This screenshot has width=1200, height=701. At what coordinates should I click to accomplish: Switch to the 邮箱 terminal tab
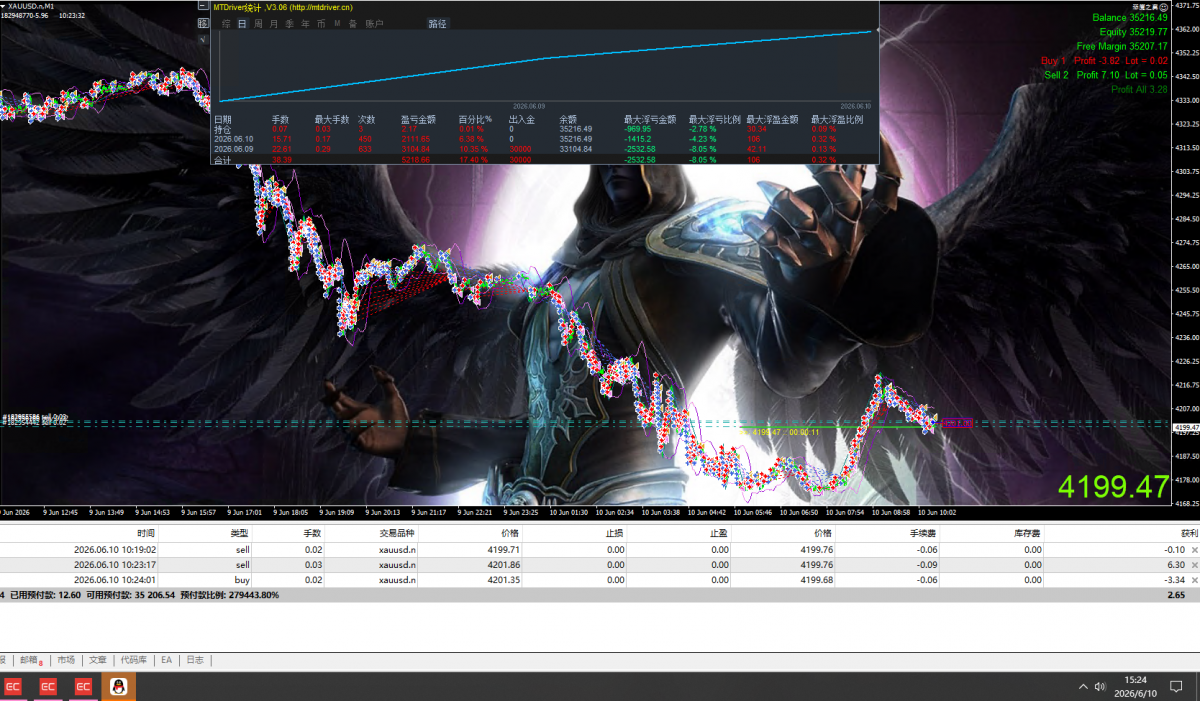pos(30,660)
